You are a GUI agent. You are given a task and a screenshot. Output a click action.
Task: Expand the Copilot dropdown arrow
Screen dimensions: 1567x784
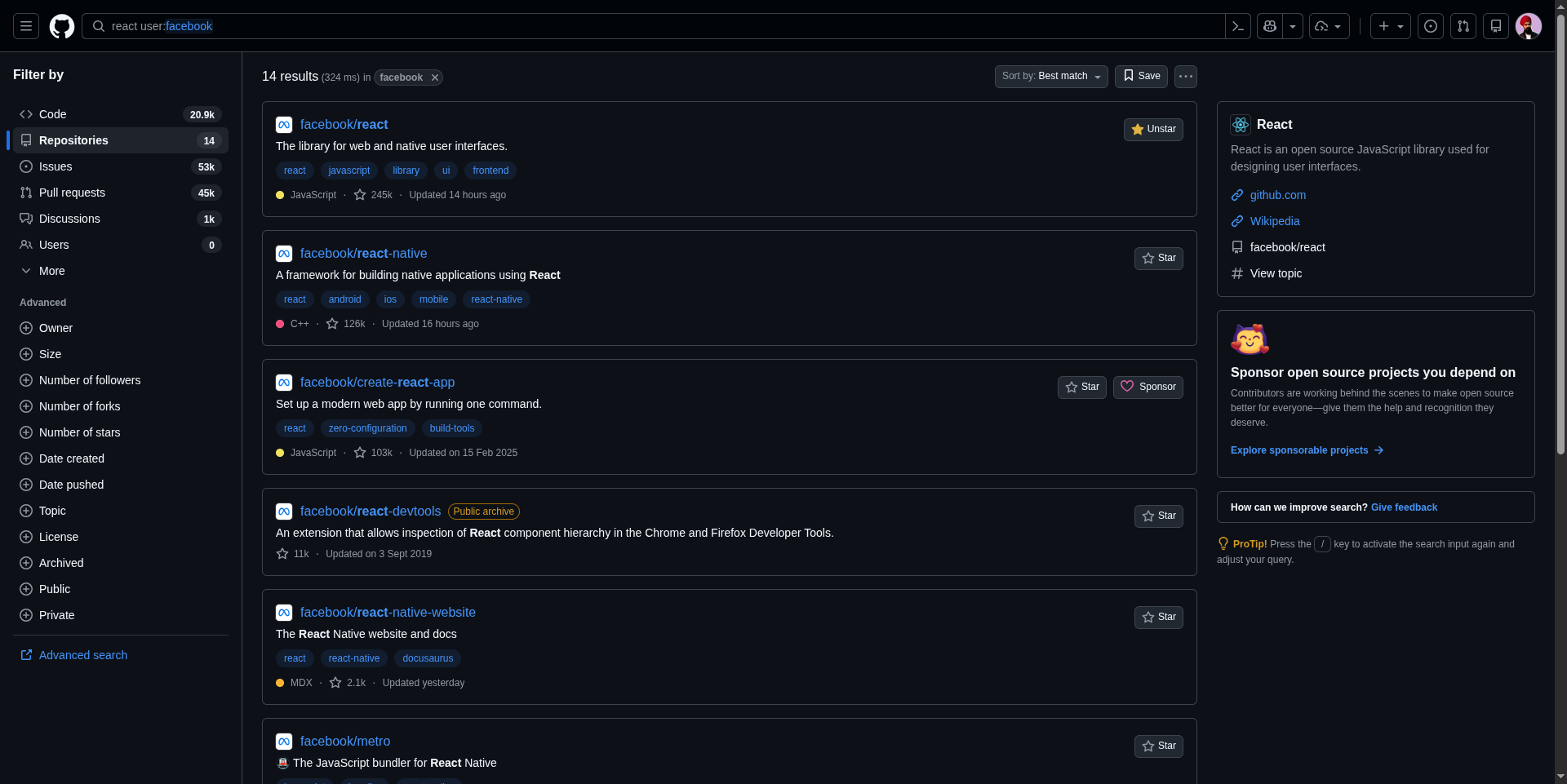pyautogui.click(x=1293, y=26)
